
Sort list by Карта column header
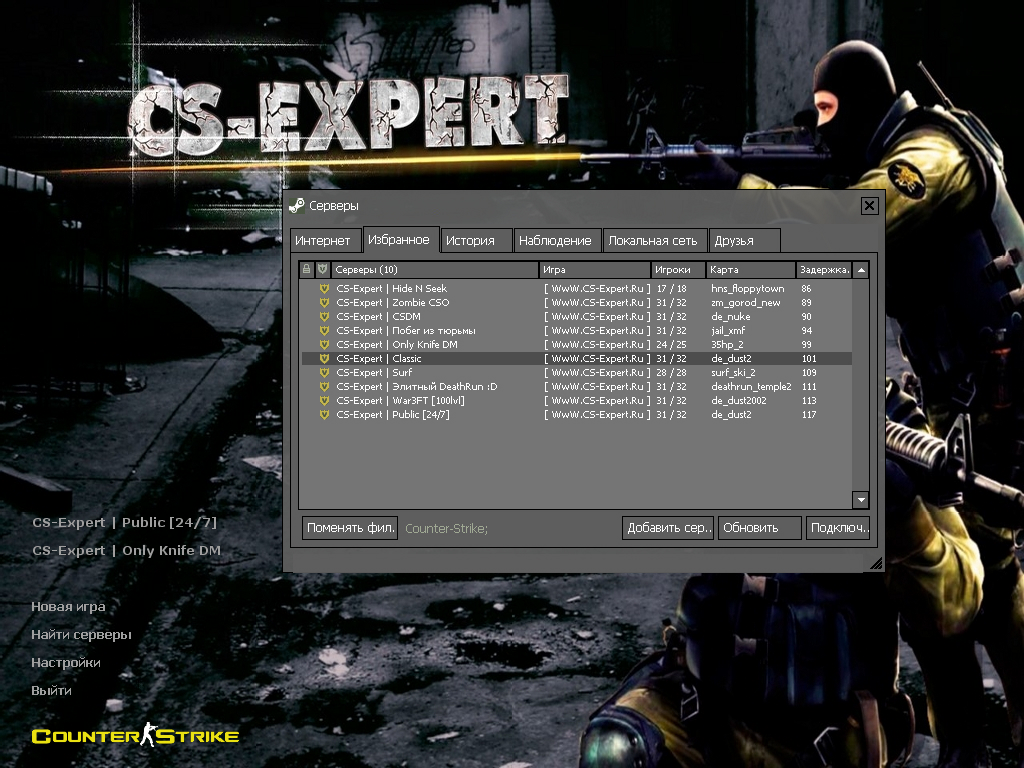click(751, 269)
